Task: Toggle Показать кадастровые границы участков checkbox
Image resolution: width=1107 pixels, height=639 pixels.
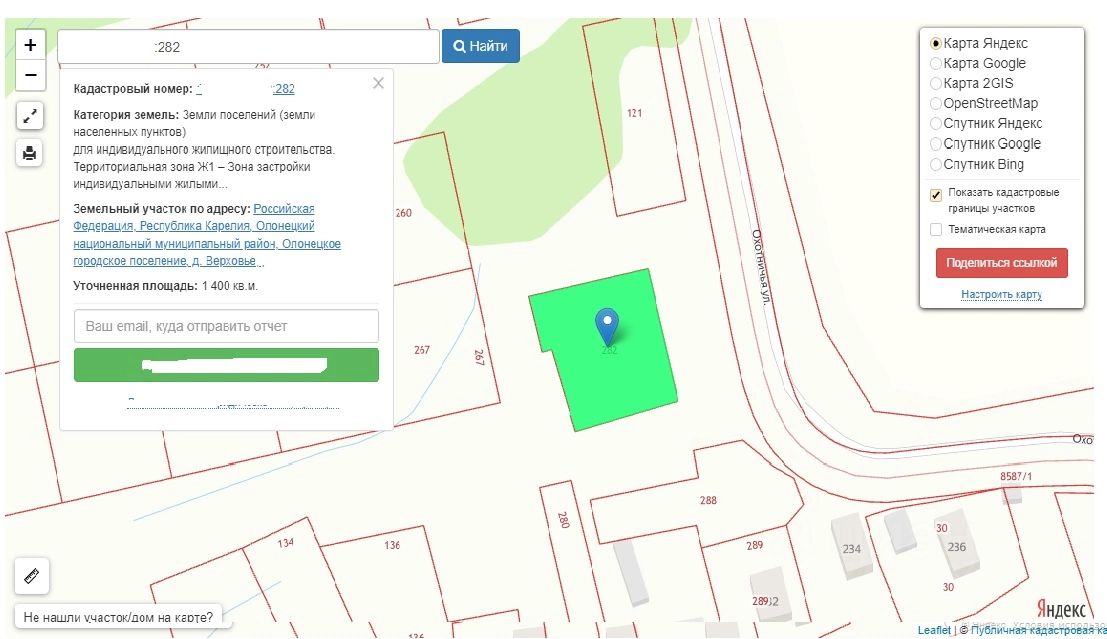Action: [x=936, y=195]
